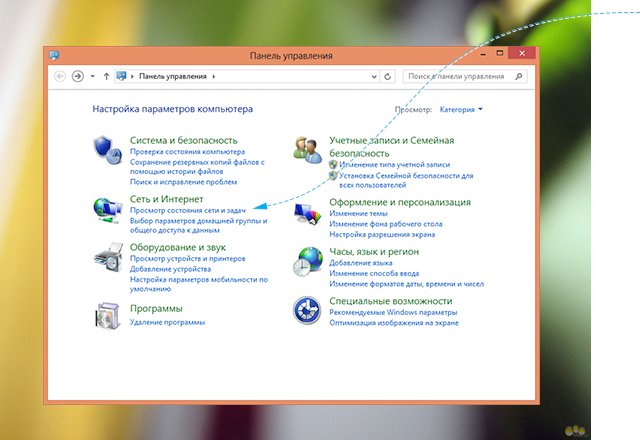Open Проверка состояния компьютера
Screen dimensions: 640x440
187,152
